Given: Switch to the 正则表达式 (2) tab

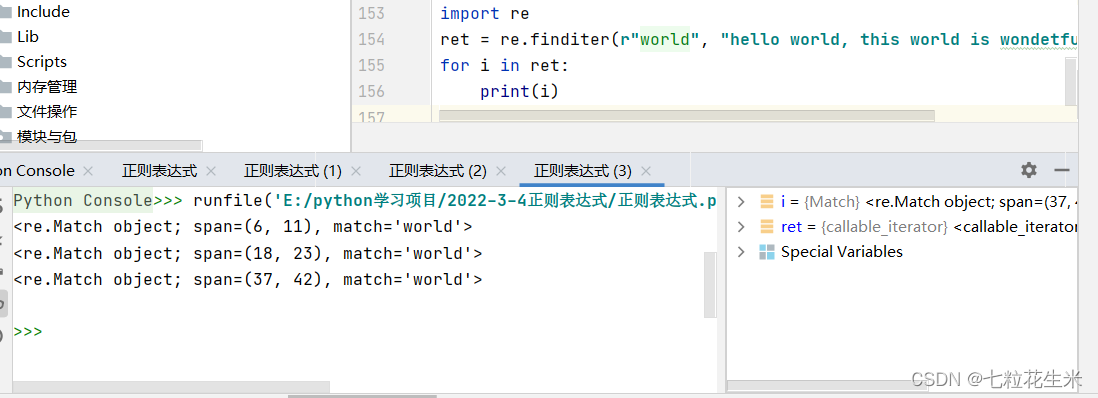Looking at the screenshot, I should [x=438, y=170].
